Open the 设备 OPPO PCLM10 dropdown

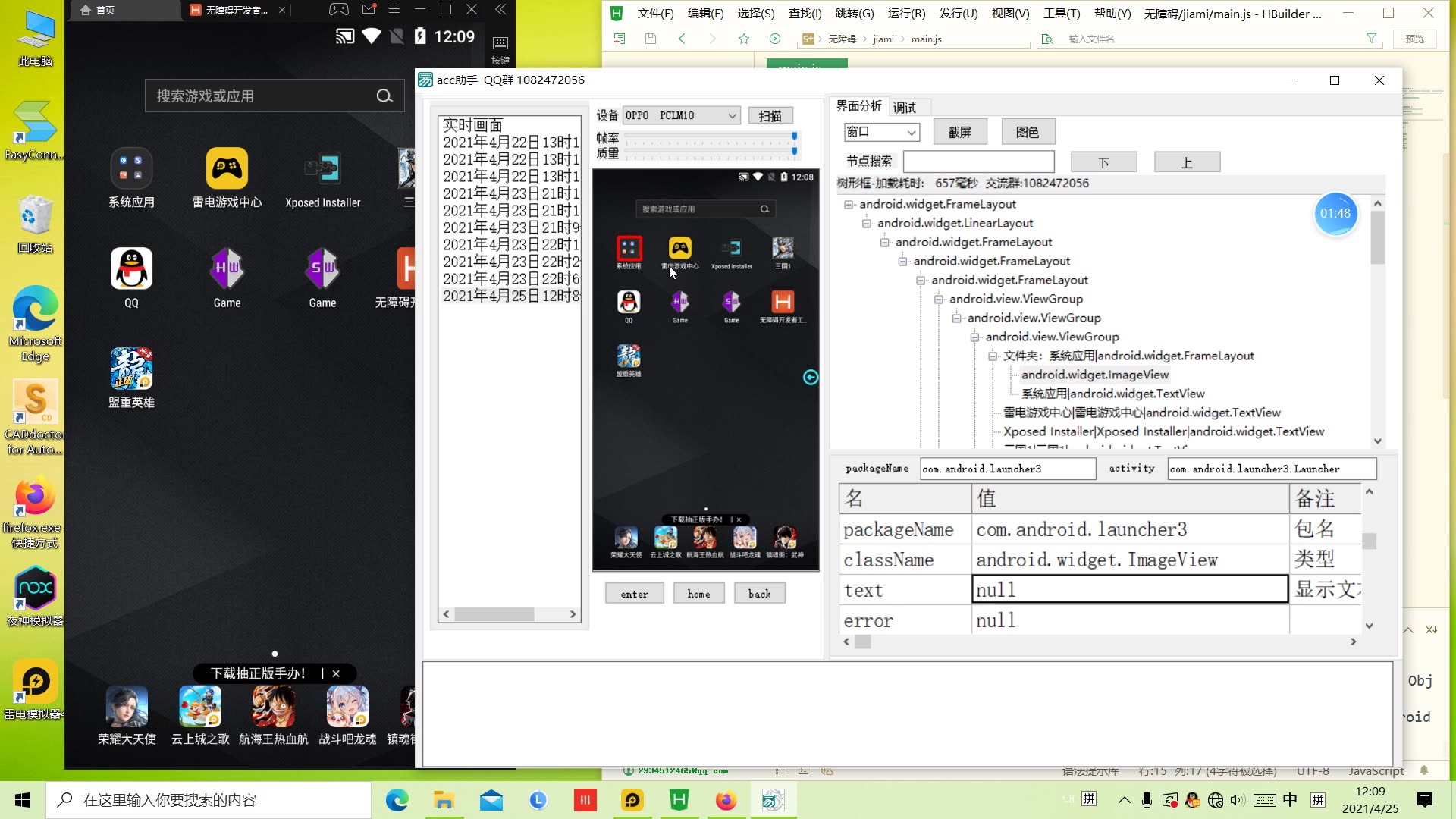(x=681, y=115)
